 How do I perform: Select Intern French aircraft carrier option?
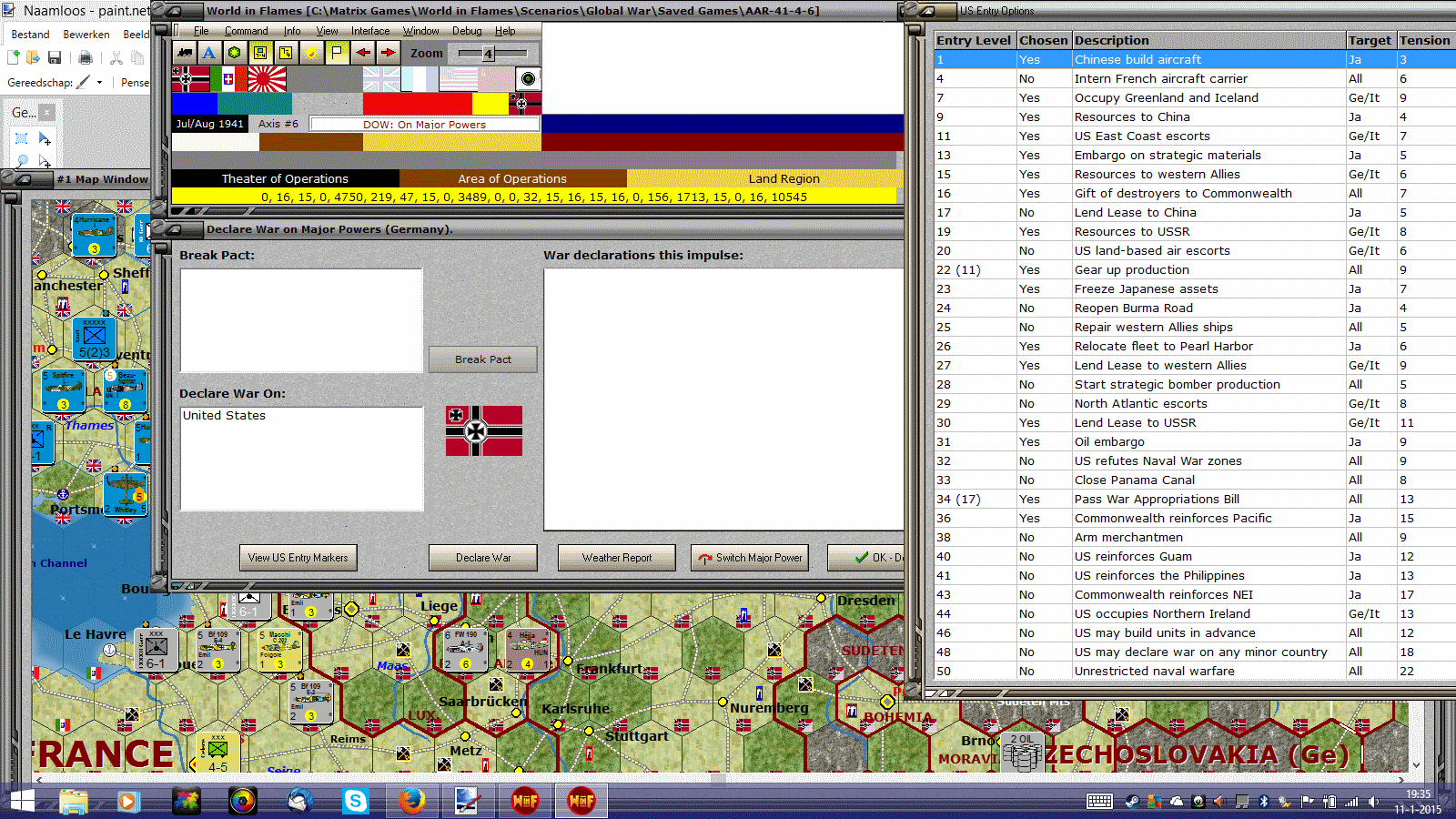tap(1195, 79)
